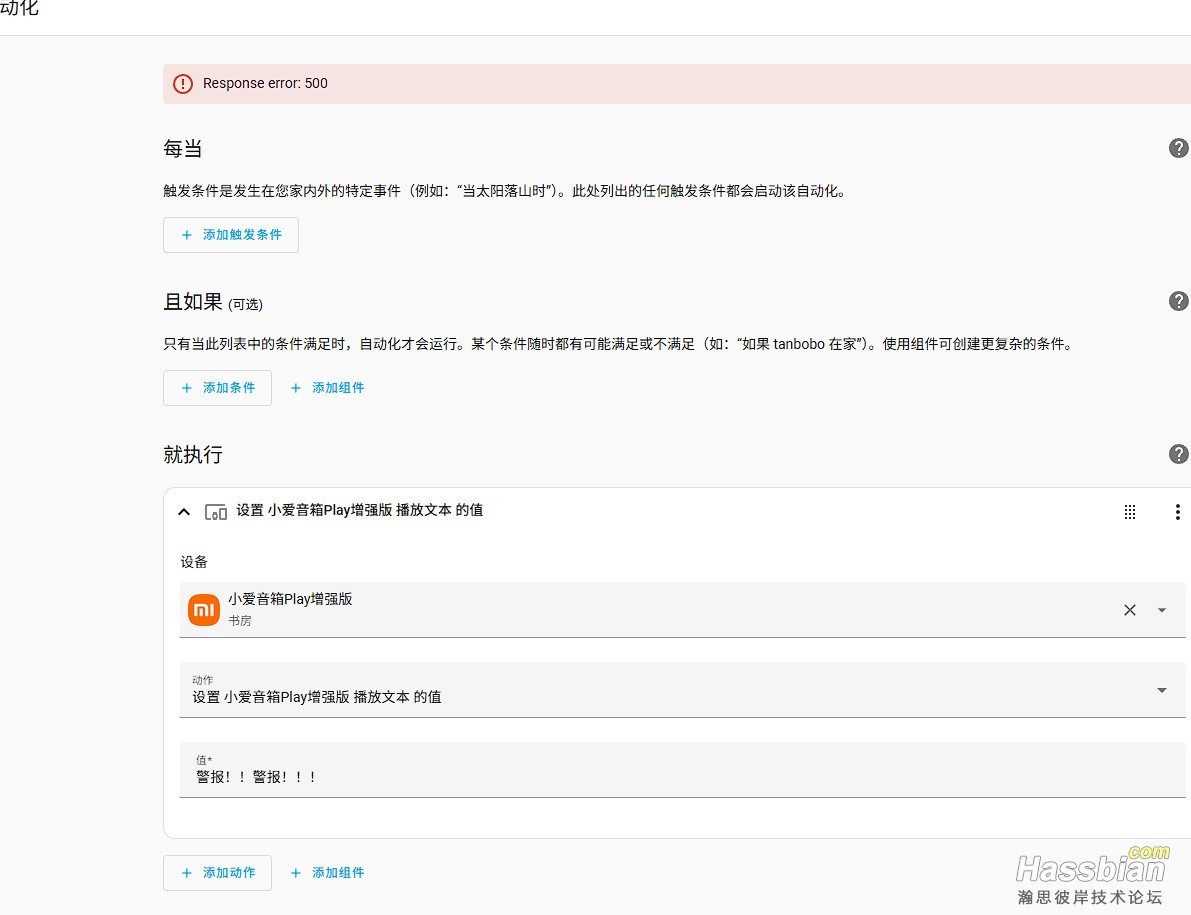1191x915 pixels.
Task: Click 添加组件 under the actions section
Action: pos(327,872)
